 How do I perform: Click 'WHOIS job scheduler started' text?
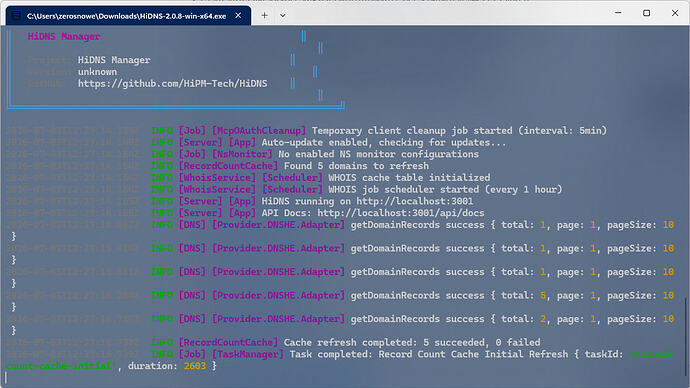click(404, 190)
